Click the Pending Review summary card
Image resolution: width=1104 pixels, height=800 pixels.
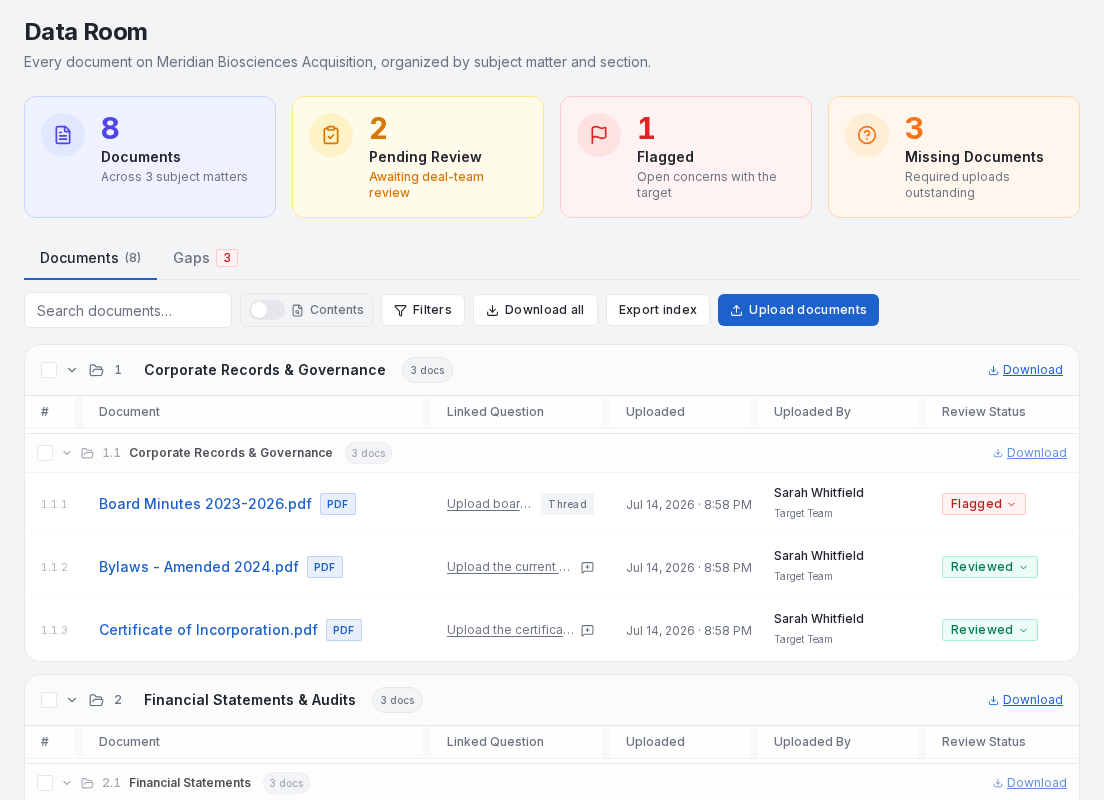[418, 157]
